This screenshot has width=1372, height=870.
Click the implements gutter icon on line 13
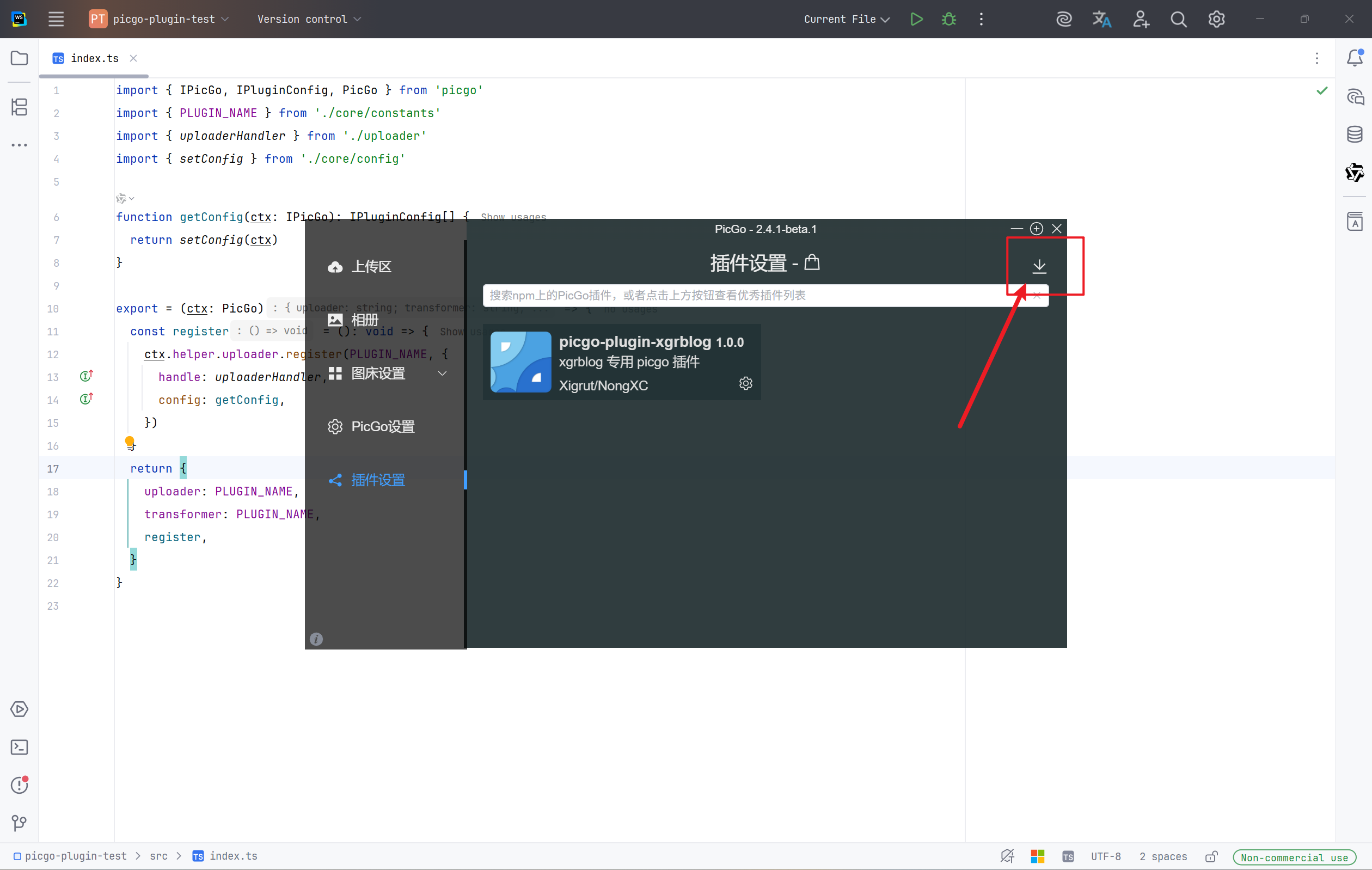coord(86,376)
